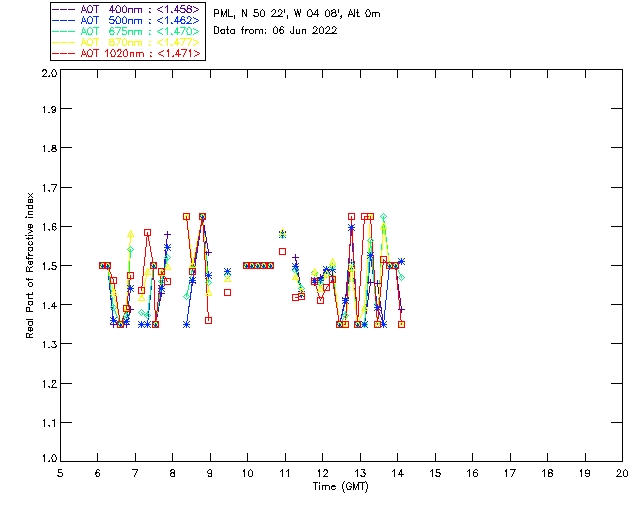
Task: Click the x-axis title 'Time (GMT)'
Action: click(x=340, y=487)
